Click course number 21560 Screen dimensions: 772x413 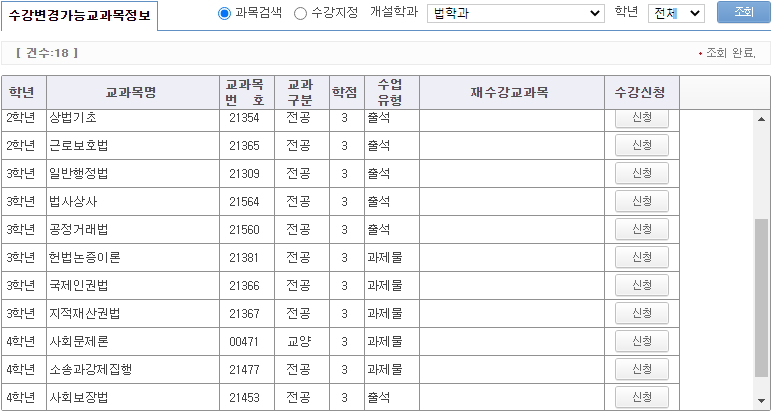[244, 230]
